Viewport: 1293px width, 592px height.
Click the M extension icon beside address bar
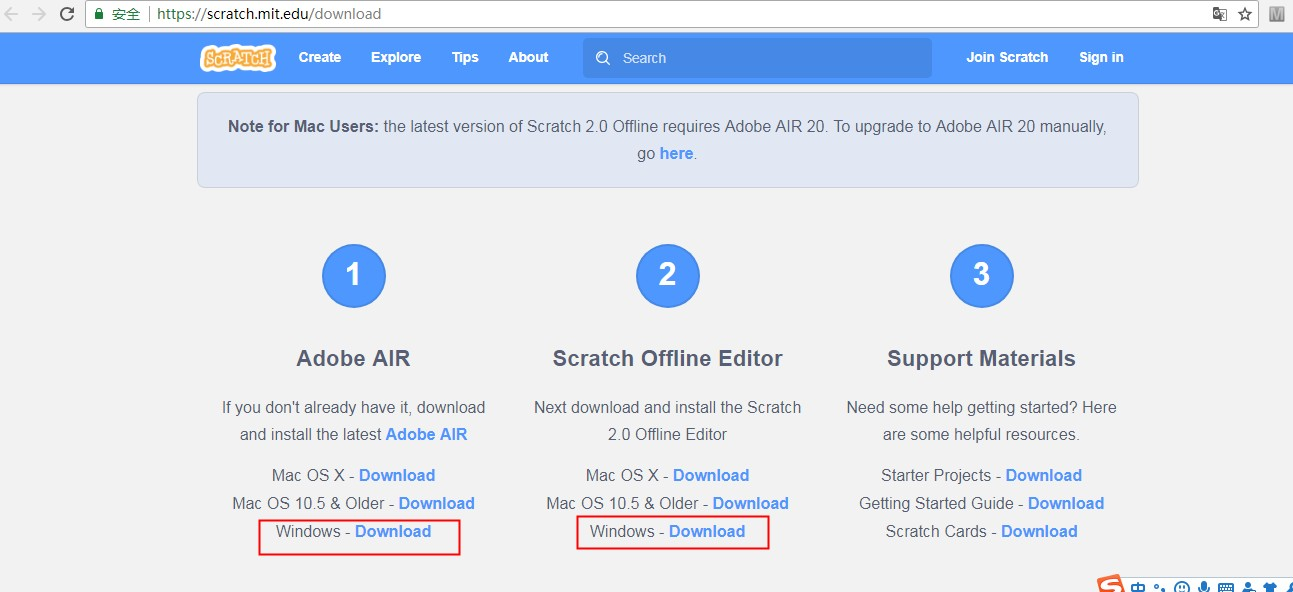click(1277, 14)
